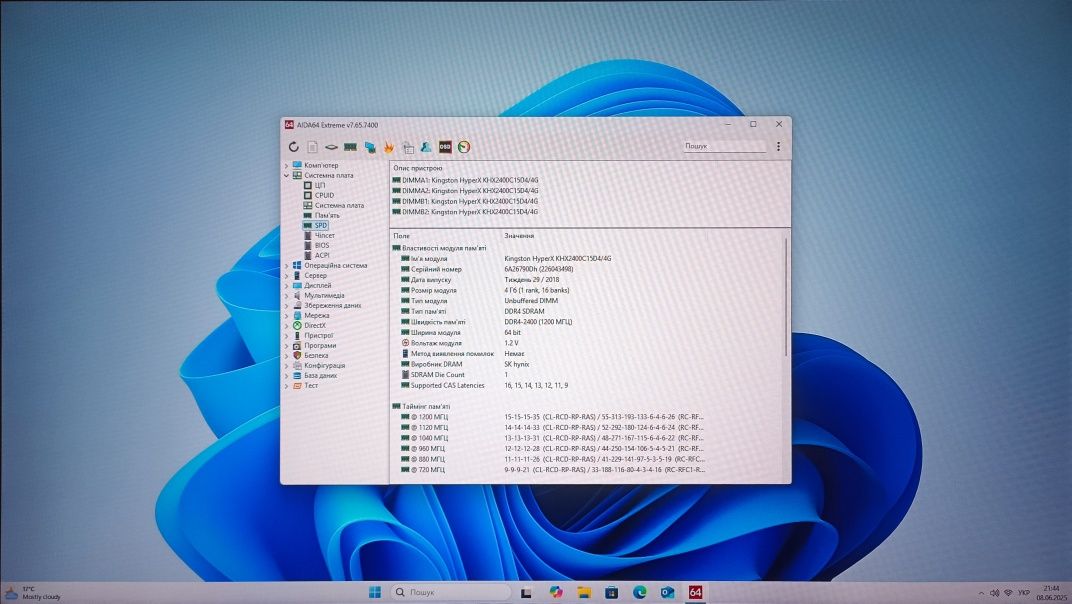Open the weather widget showing Mostly cloudy
Viewport: 1072px width, 604px height.
click(x=33, y=592)
